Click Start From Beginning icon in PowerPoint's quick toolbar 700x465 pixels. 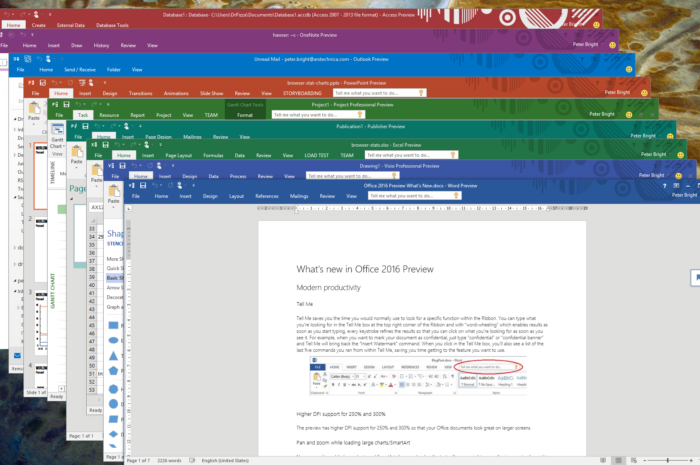pyautogui.click(x=82, y=83)
